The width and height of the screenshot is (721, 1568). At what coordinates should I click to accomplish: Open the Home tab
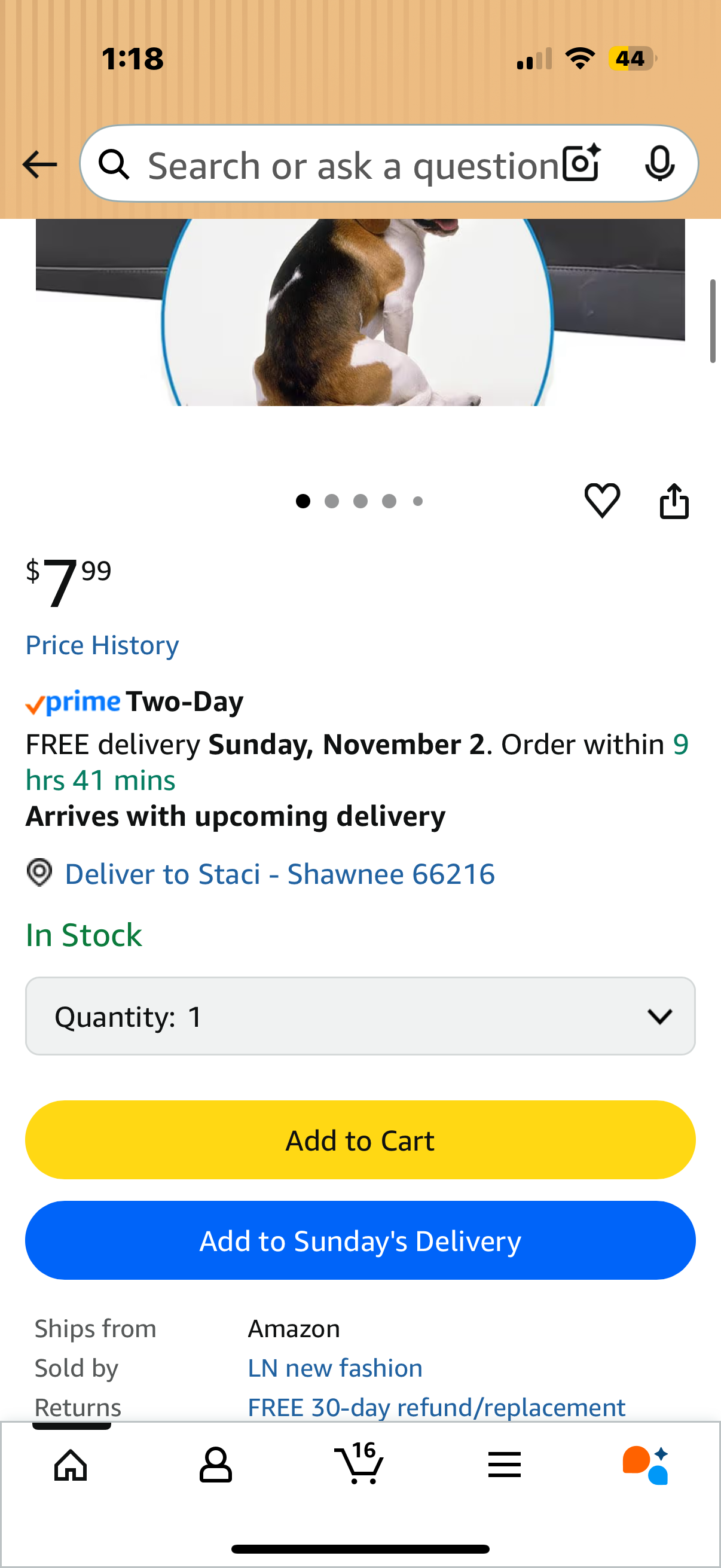71,1465
